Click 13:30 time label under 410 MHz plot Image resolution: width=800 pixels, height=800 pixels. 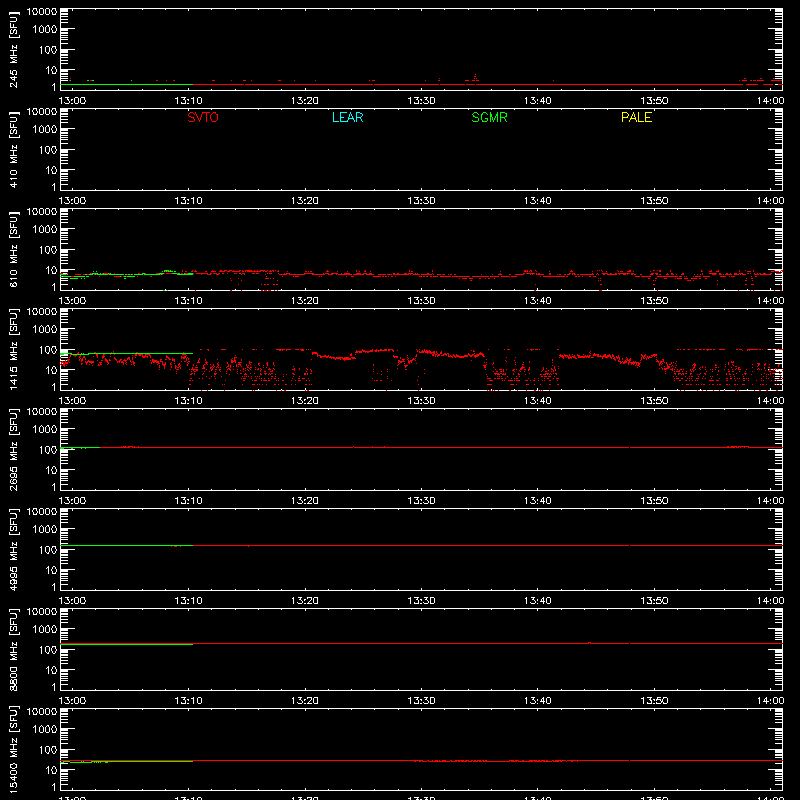tap(421, 201)
